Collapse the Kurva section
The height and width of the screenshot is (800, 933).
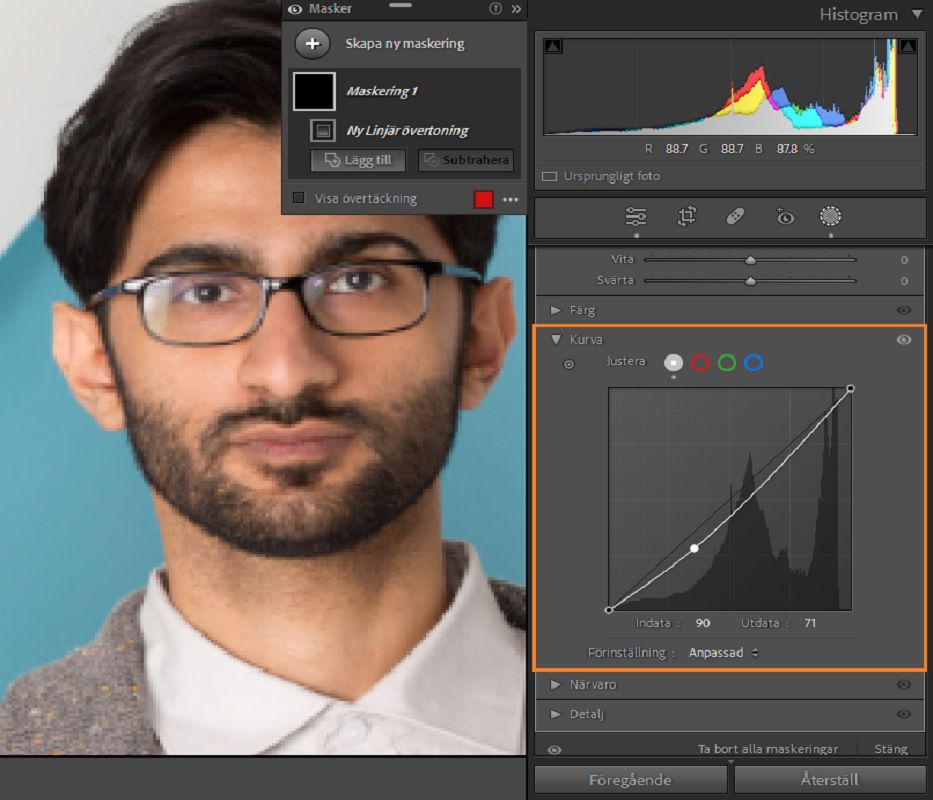[556, 340]
